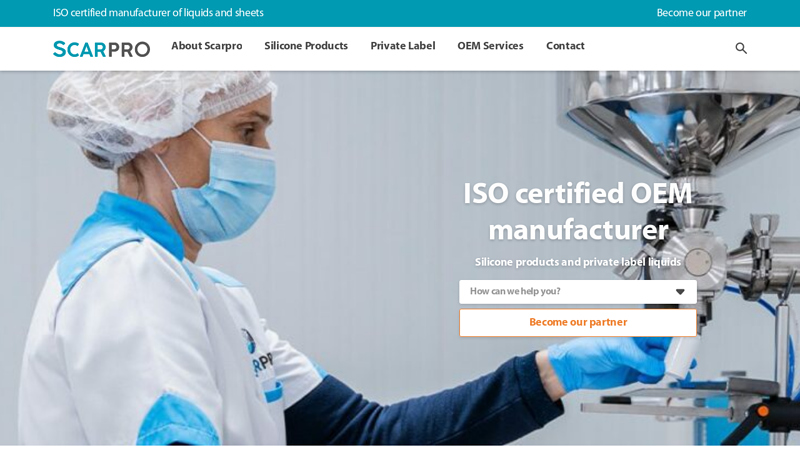Click the worker's blue face mask

224,191
